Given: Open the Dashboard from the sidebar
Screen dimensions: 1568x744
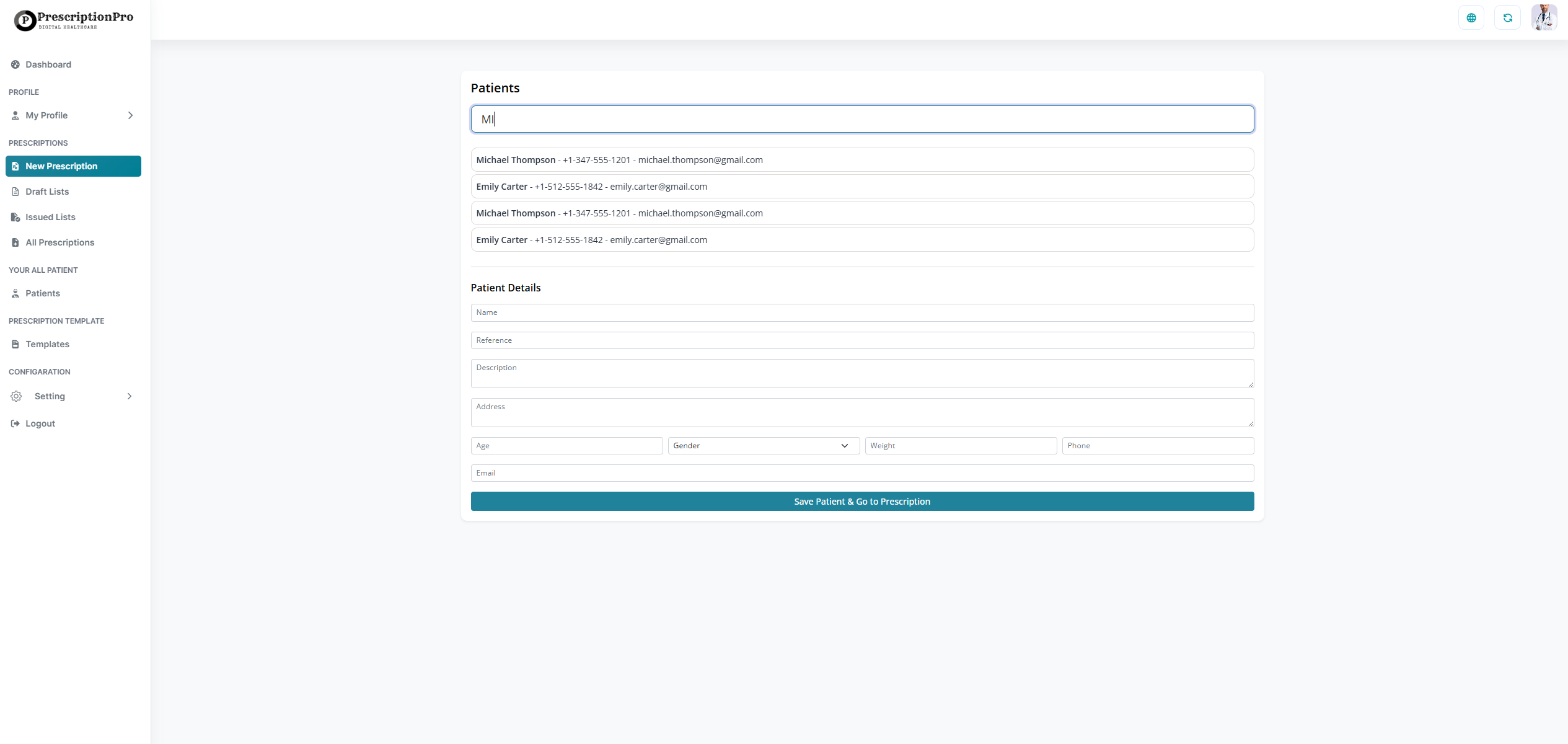Looking at the screenshot, I should pos(49,64).
